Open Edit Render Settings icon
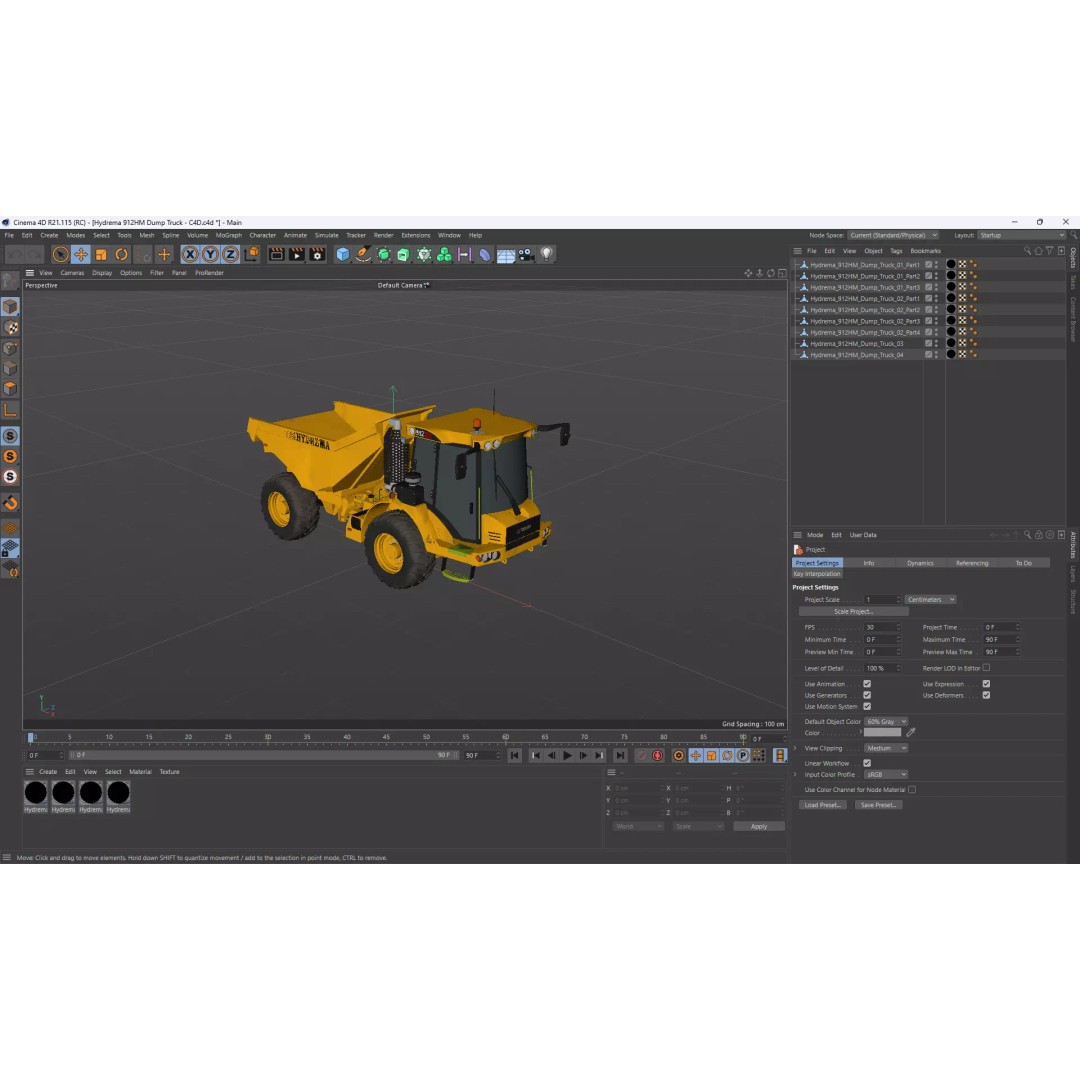 point(318,255)
